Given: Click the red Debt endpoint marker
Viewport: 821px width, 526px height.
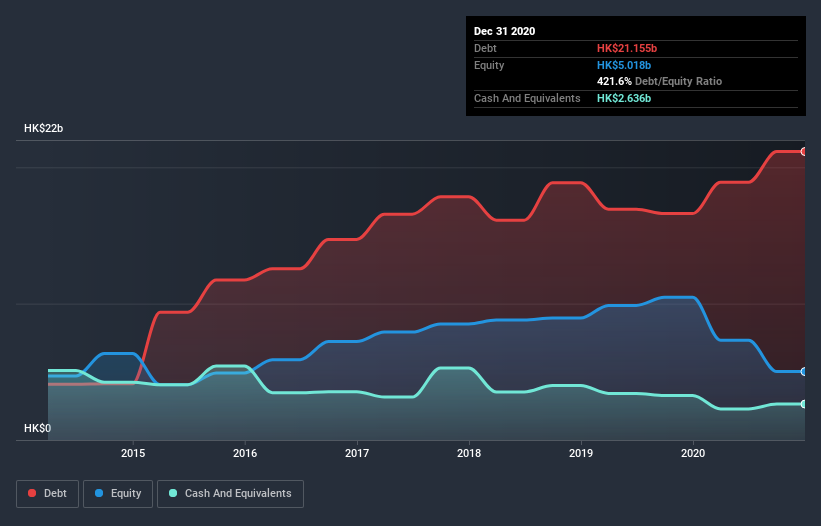Looking at the screenshot, I should 804,152.
